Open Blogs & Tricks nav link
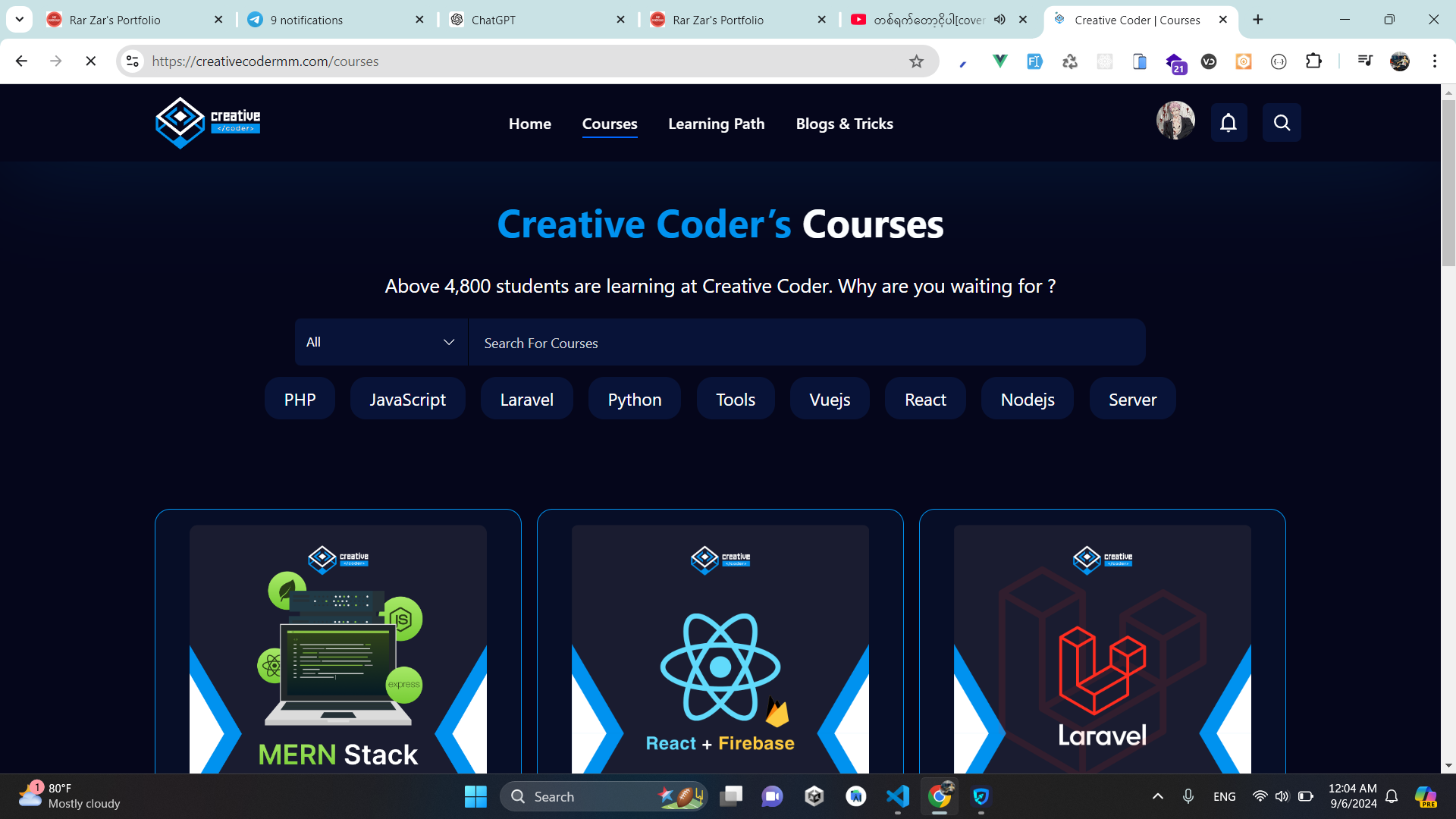The height and width of the screenshot is (819, 1456). click(x=844, y=124)
